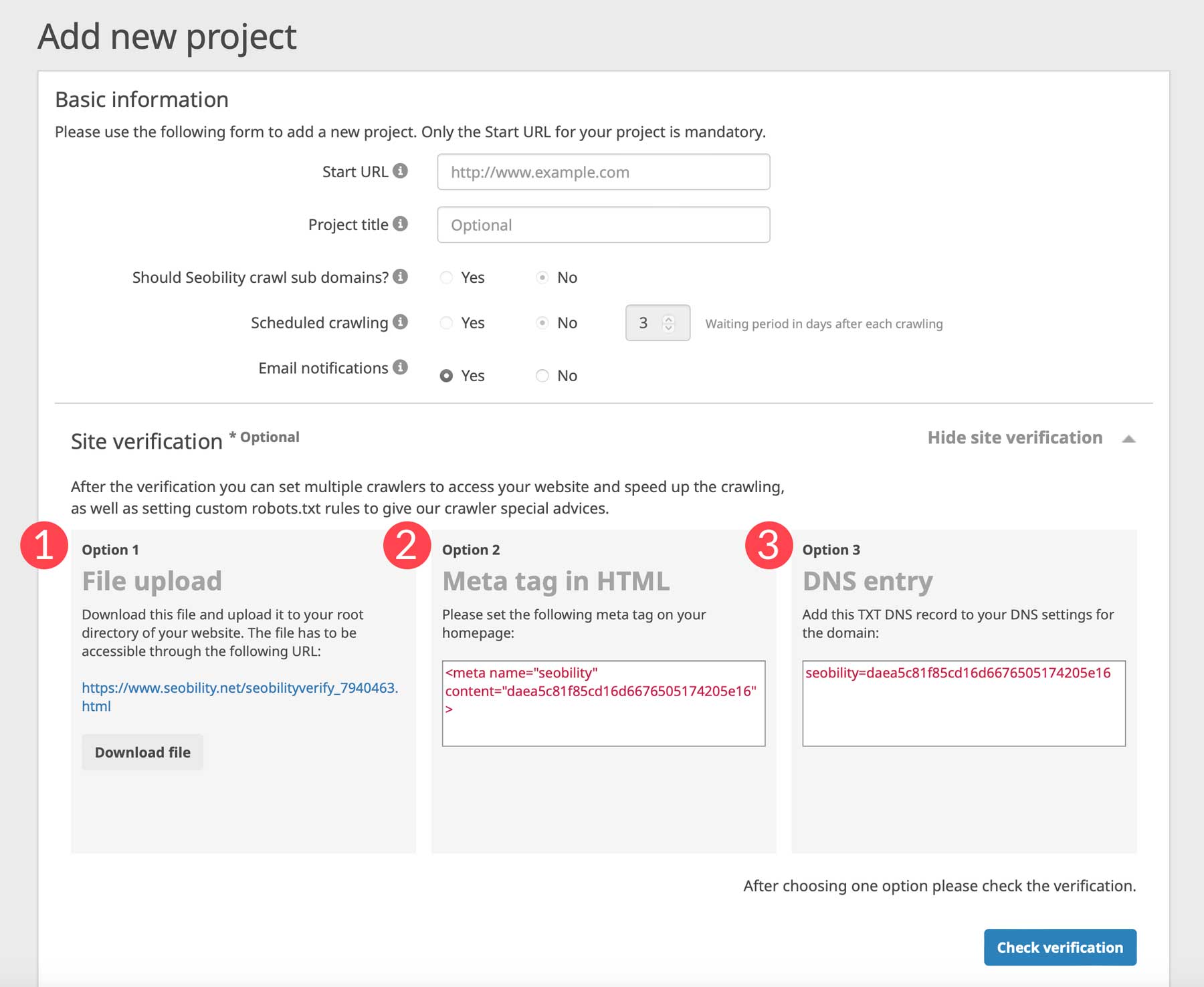Click the Hide site verification text
Screen dimensions: 1204x987
[x=1014, y=438]
